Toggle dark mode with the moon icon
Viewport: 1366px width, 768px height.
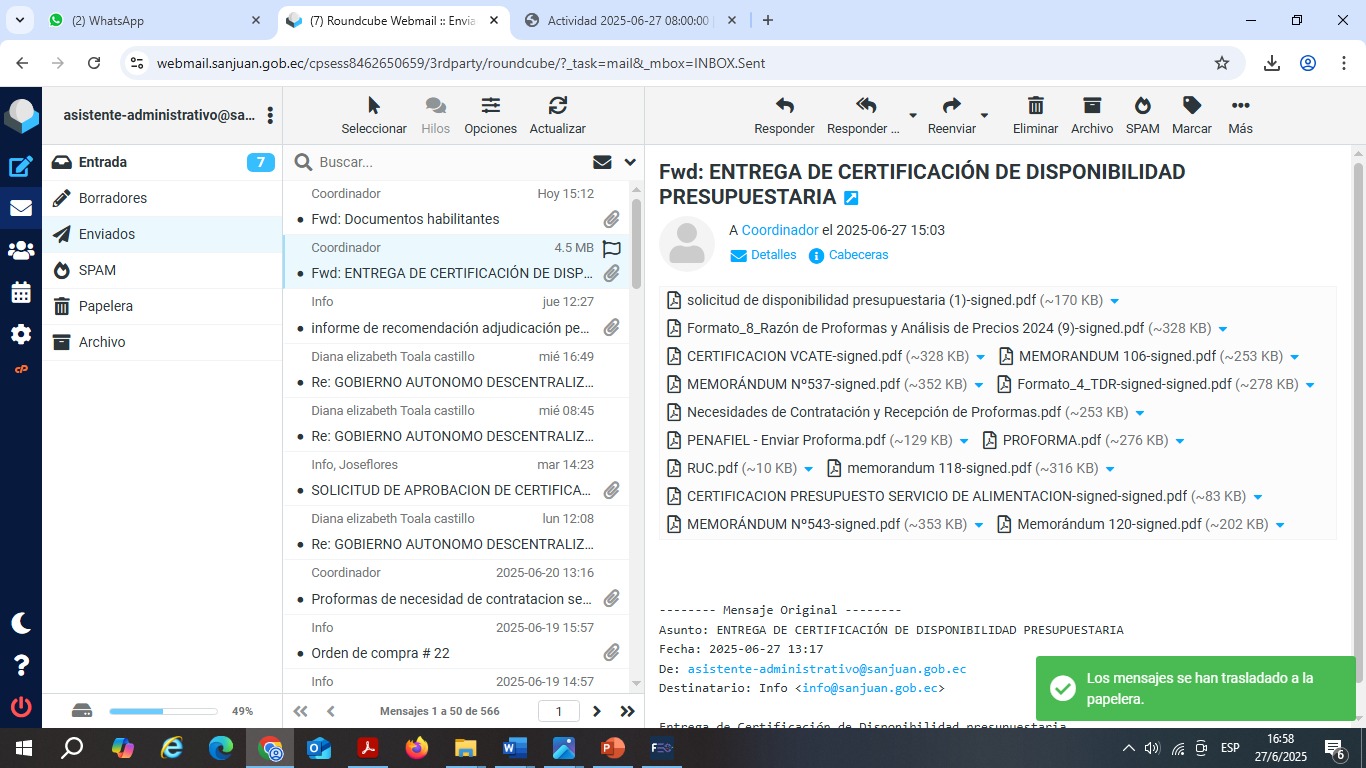click(x=21, y=623)
